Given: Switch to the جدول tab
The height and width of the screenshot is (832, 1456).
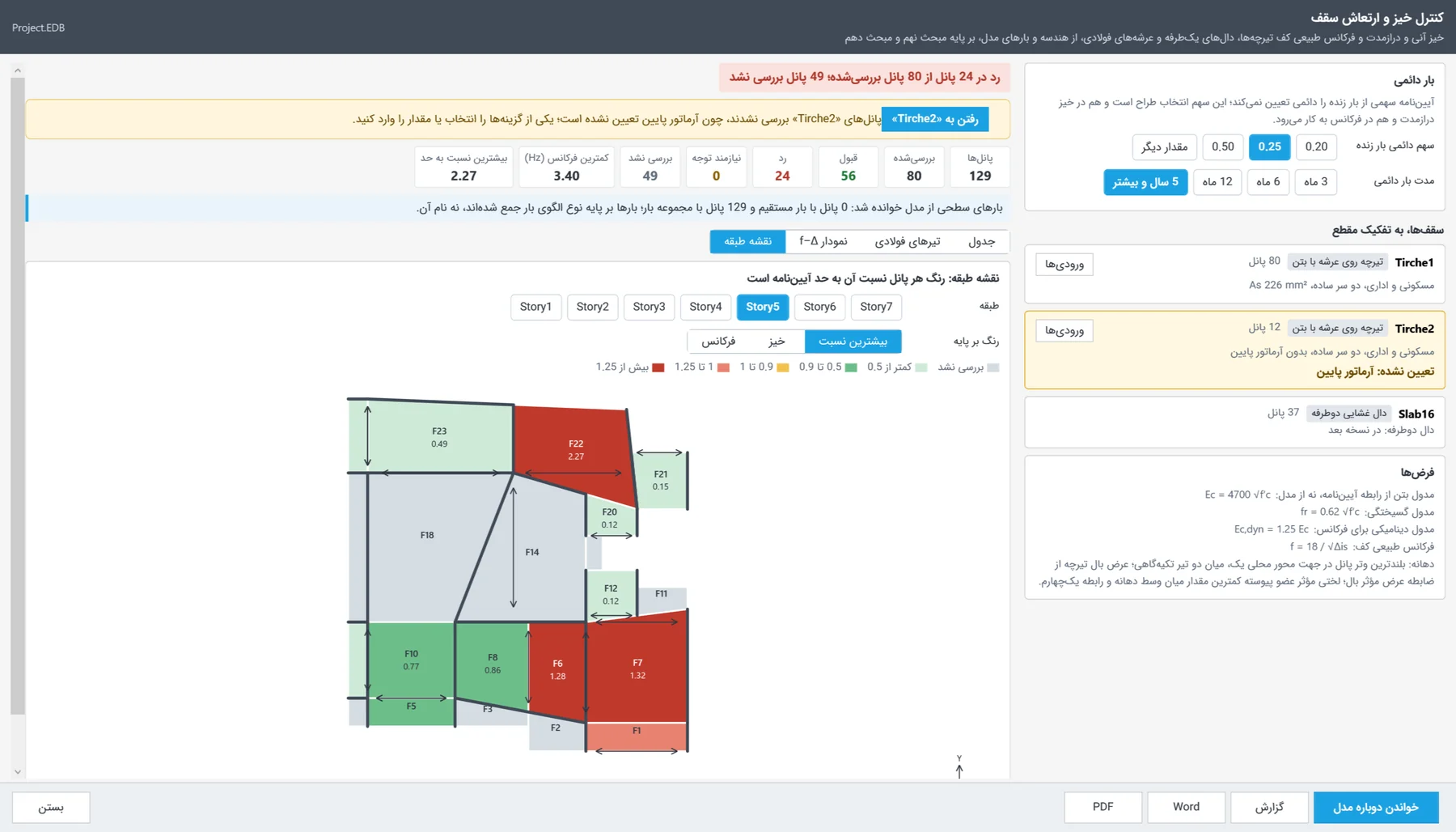Looking at the screenshot, I should [x=981, y=241].
